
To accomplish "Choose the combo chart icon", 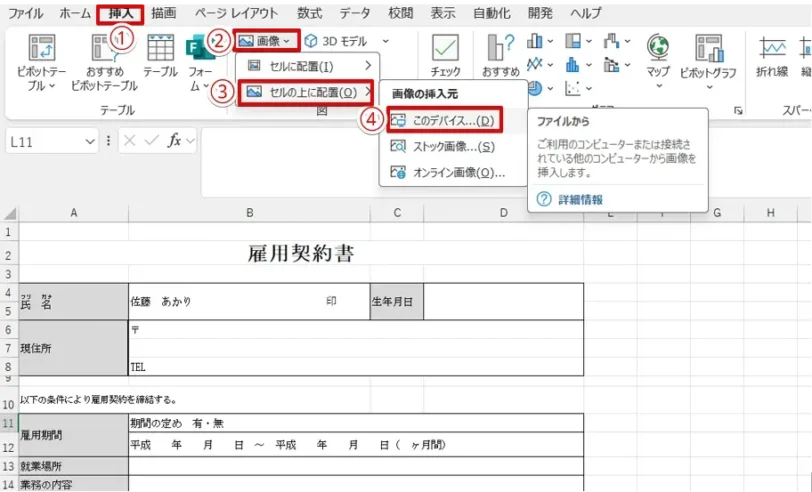I will [x=612, y=65].
